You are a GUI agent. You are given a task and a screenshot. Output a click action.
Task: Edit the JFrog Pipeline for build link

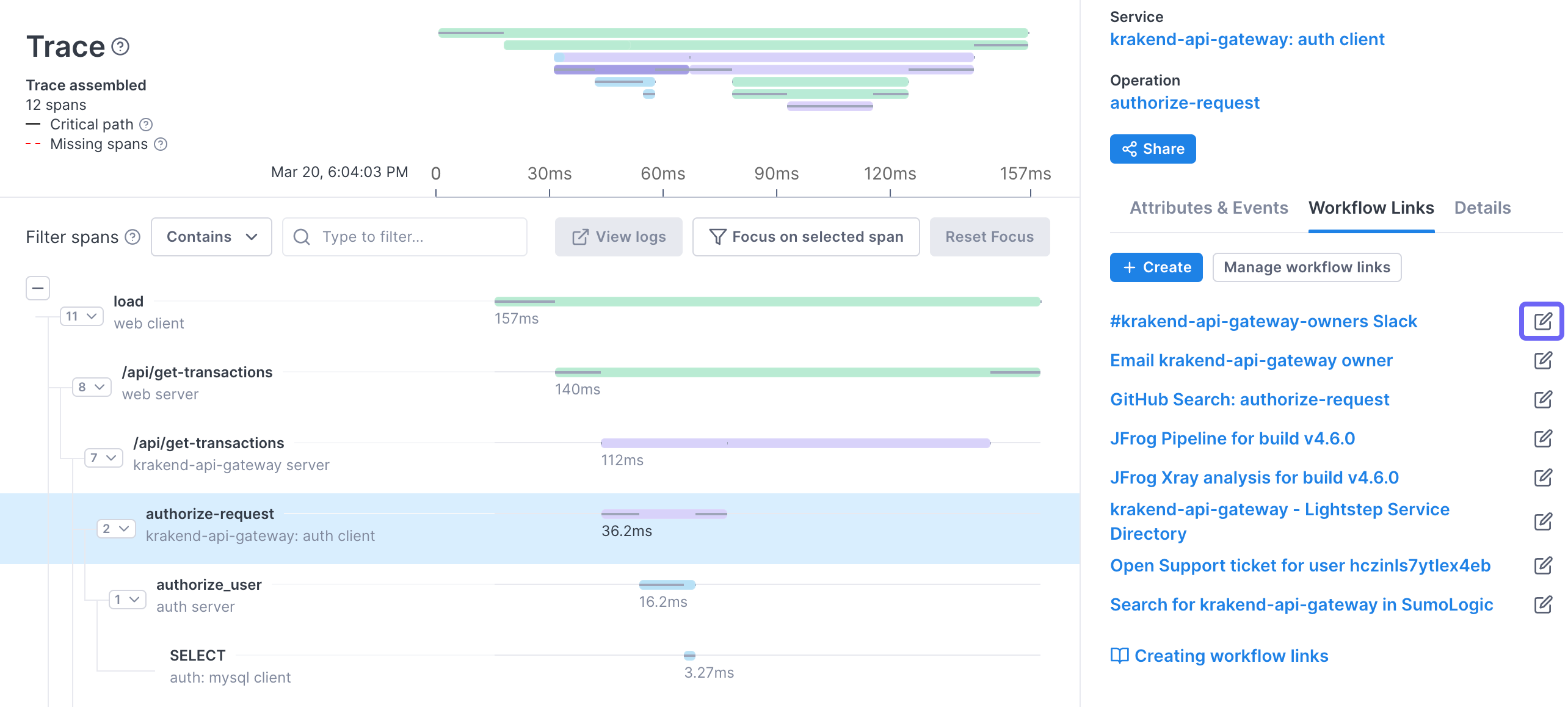(x=1542, y=438)
